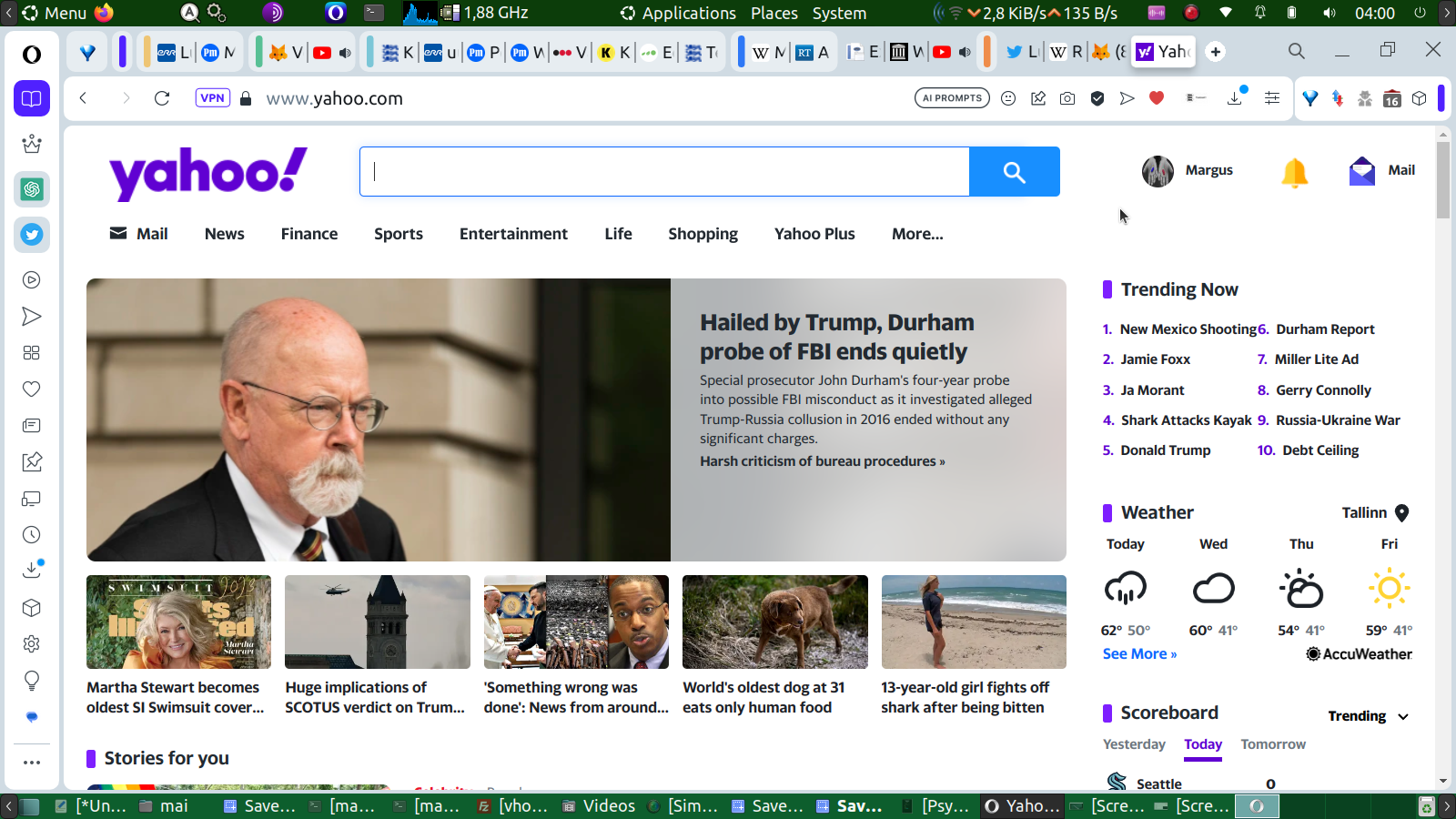Open the See More weather link
Image resolution: width=1456 pixels, height=819 pixels.
(x=1139, y=654)
